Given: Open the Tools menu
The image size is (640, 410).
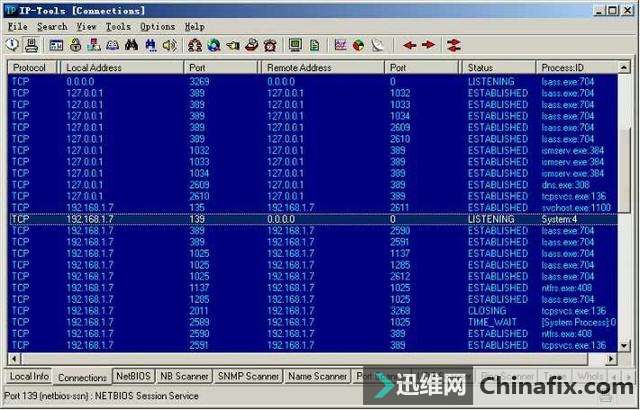Looking at the screenshot, I should (x=118, y=26).
